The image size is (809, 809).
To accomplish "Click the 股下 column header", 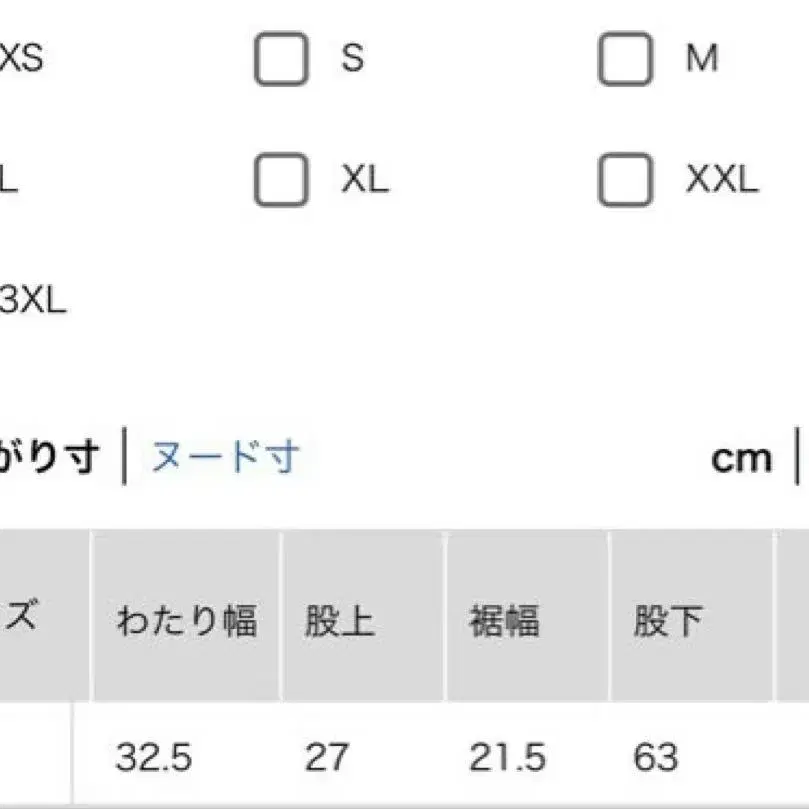I will point(667,621).
